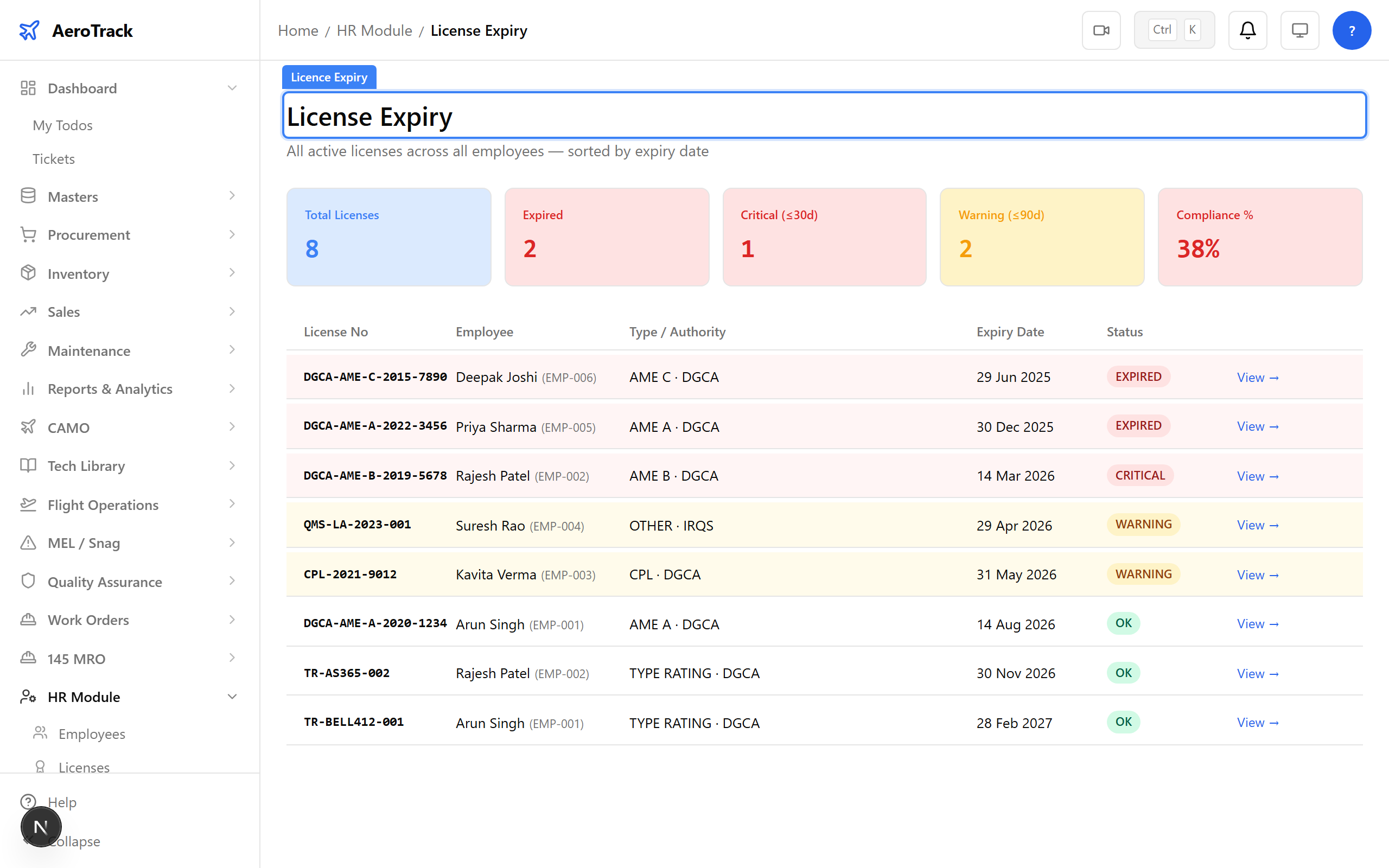Click the Procurement shopping cart icon
Image resolution: width=1389 pixels, height=868 pixels.
click(28, 235)
